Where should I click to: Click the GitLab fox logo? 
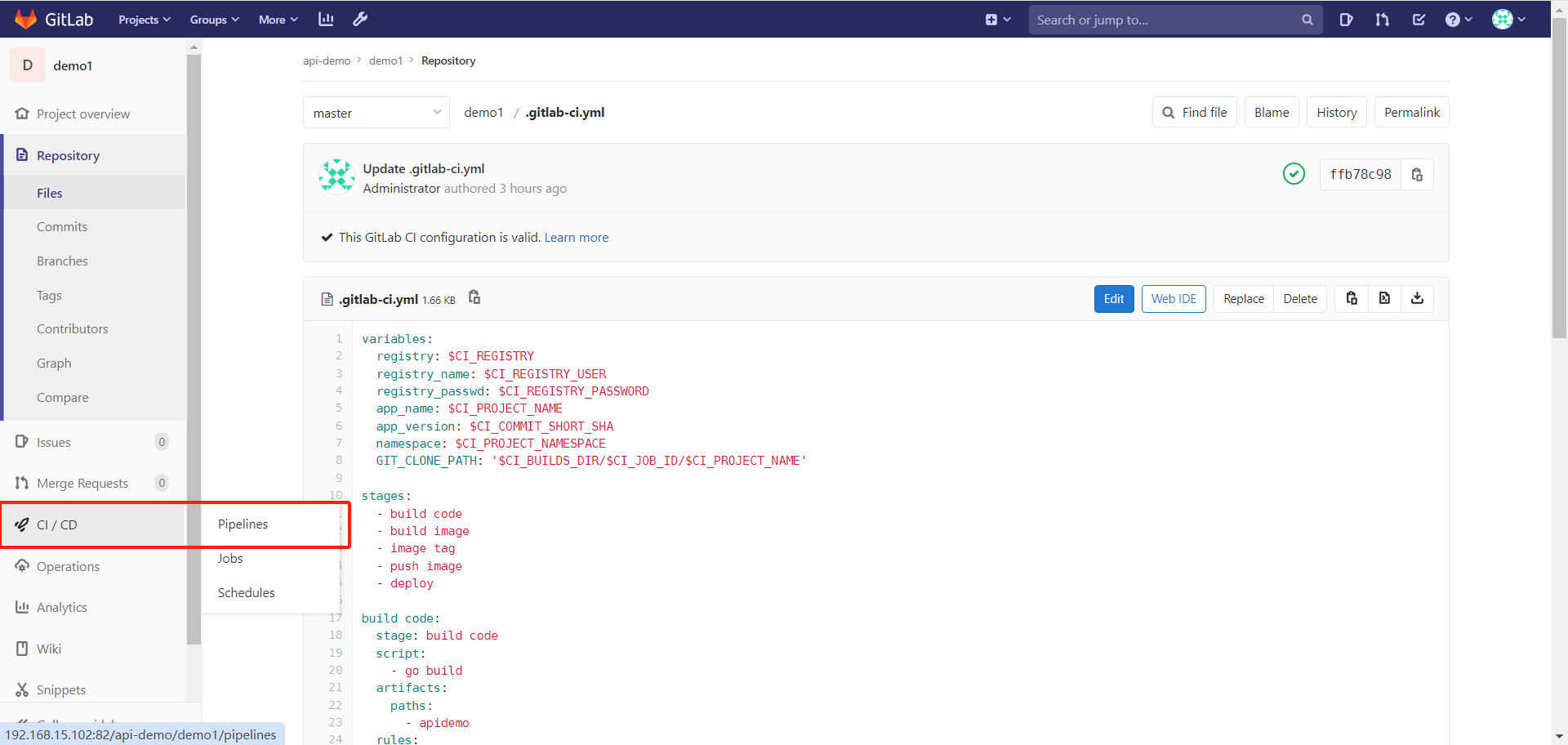click(25, 19)
